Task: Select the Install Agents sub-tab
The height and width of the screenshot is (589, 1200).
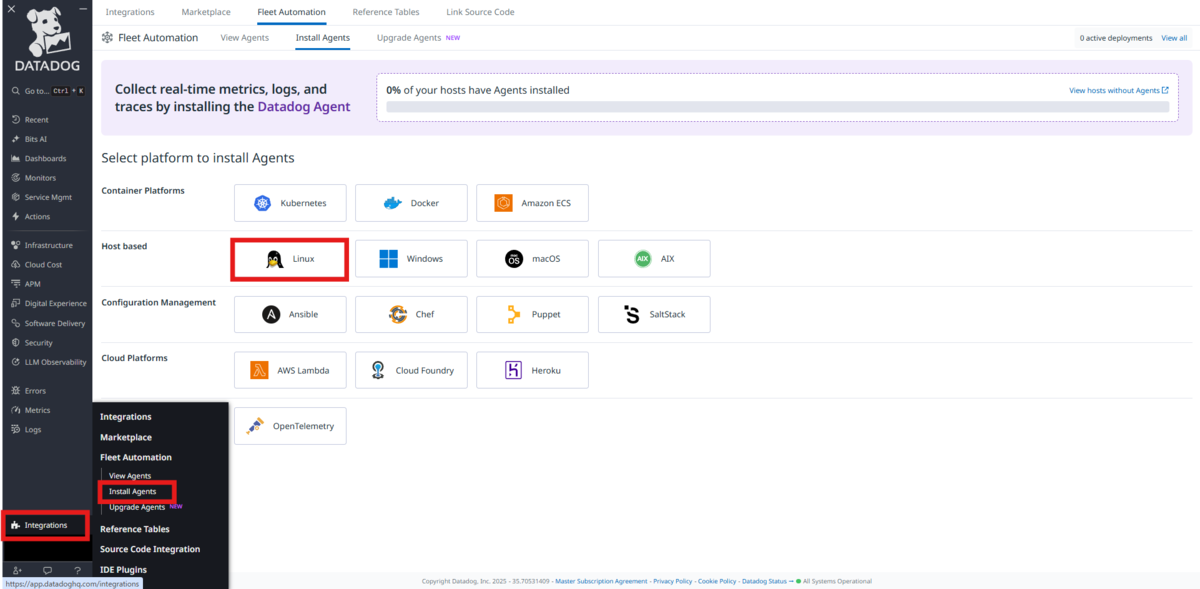Action: (x=323, y=38)
